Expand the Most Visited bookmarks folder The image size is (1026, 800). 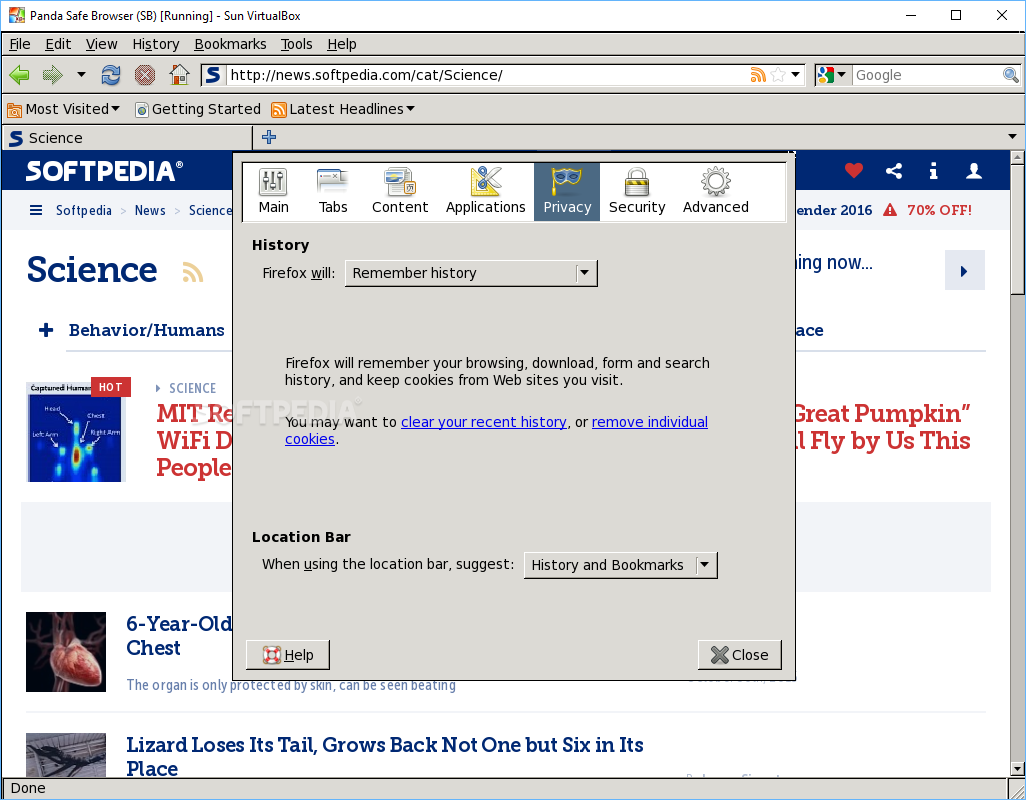(63, 109)
